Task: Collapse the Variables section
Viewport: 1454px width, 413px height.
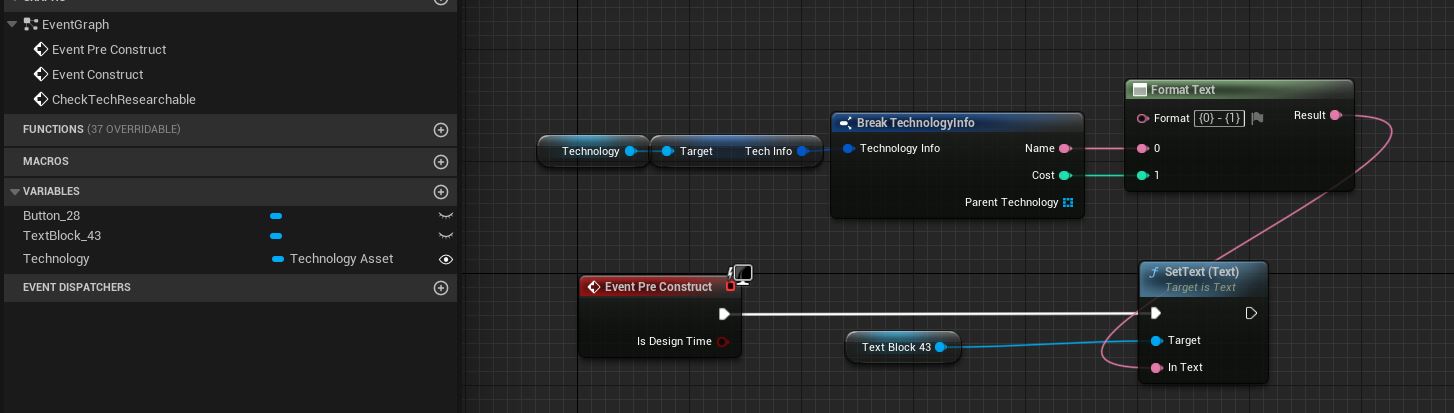Action: (14, 192)
